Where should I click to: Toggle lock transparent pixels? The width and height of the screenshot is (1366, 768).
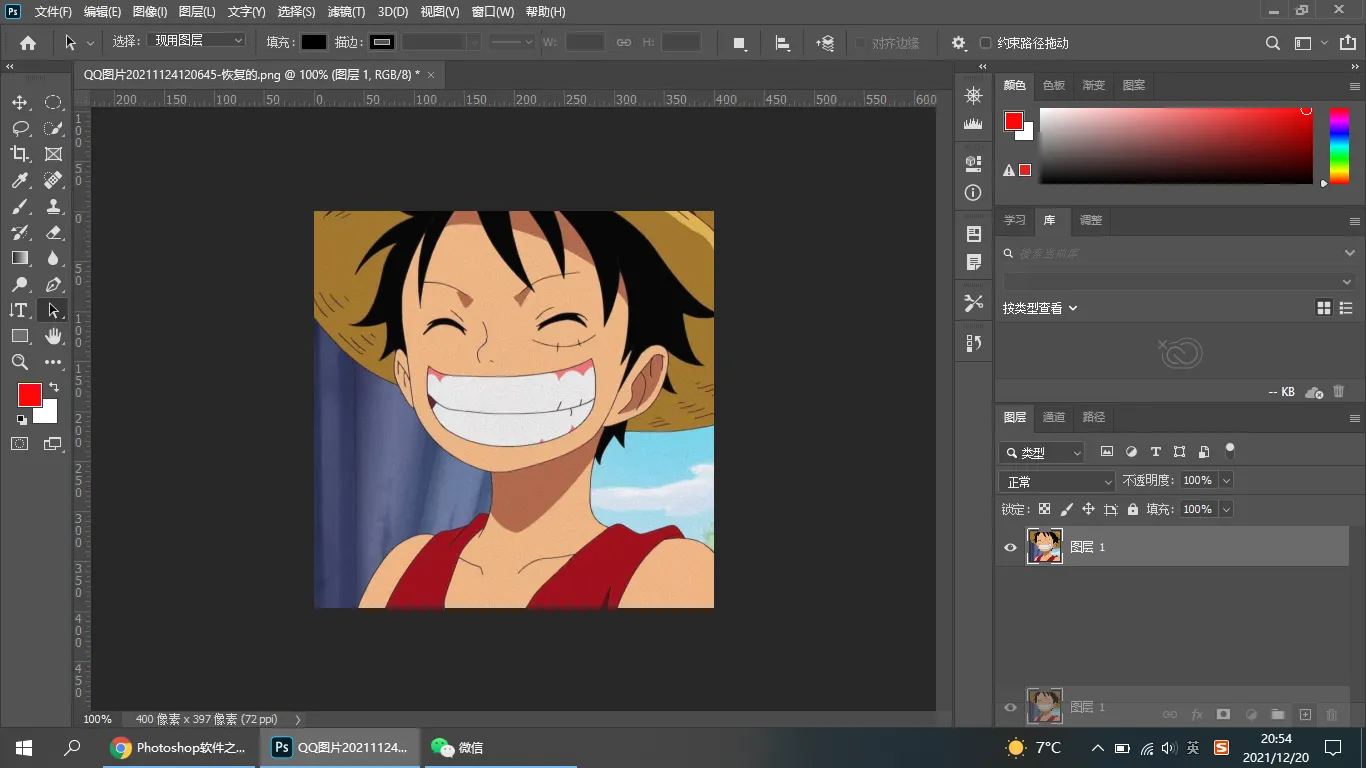pos(1044,509)
